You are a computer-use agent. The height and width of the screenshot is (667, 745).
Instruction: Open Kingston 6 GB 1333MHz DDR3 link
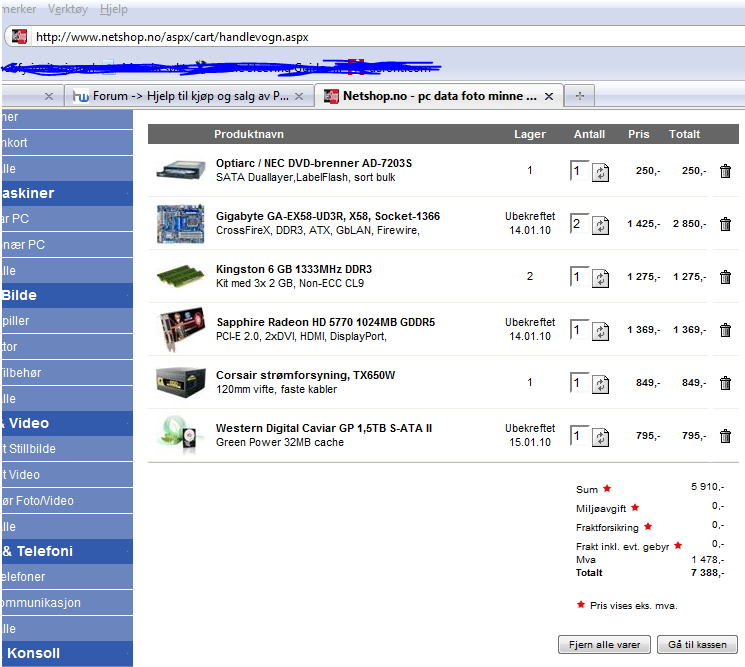tap(294, 269)
